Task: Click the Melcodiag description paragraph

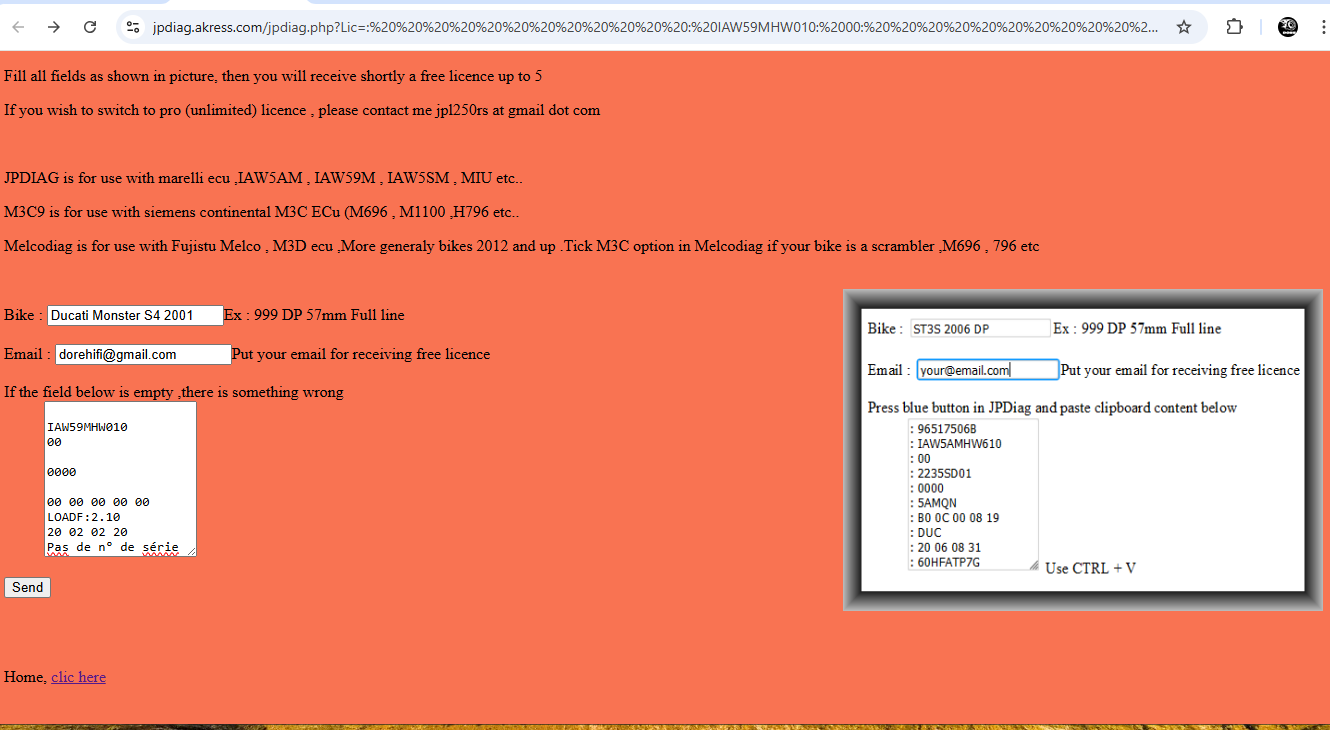Action: coord(521,246)
